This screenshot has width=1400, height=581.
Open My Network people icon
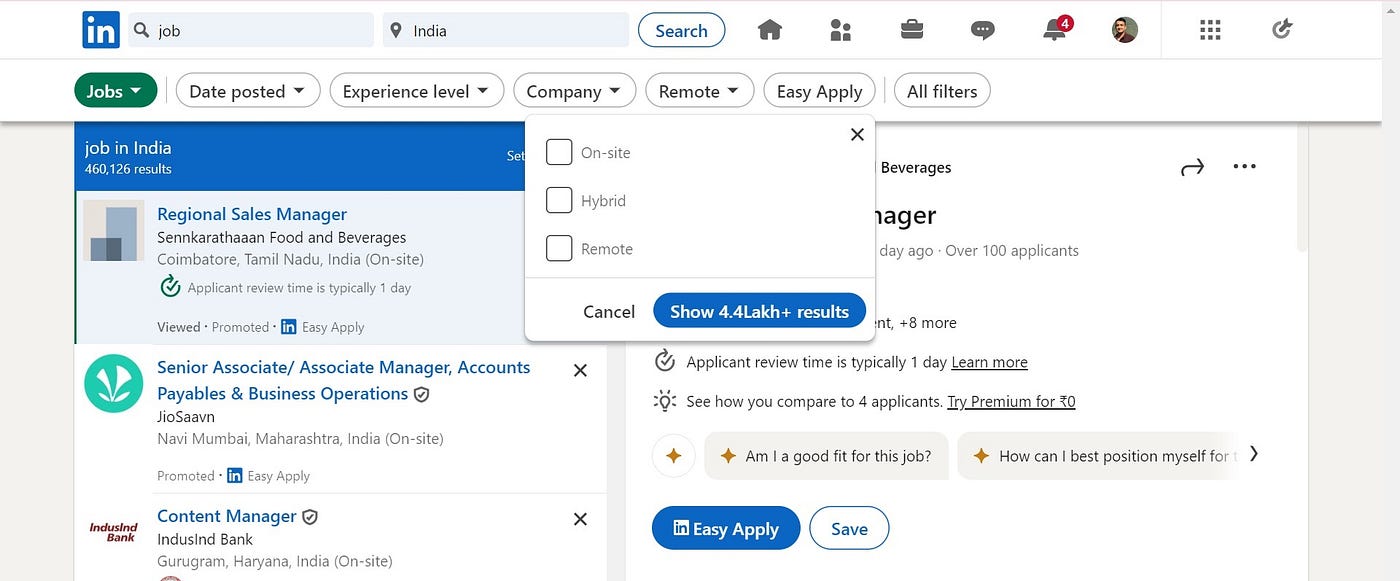tap(841, 30)
